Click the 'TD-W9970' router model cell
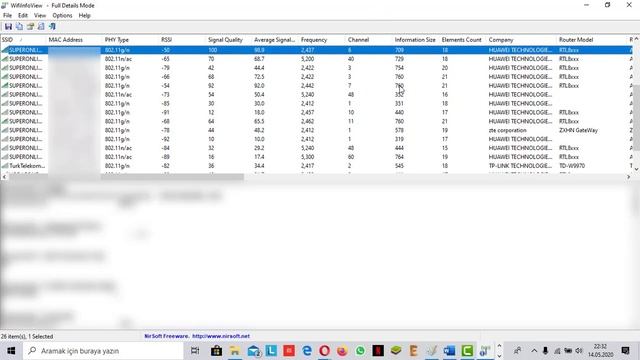 pyautogui.click(x=572, y=166)
